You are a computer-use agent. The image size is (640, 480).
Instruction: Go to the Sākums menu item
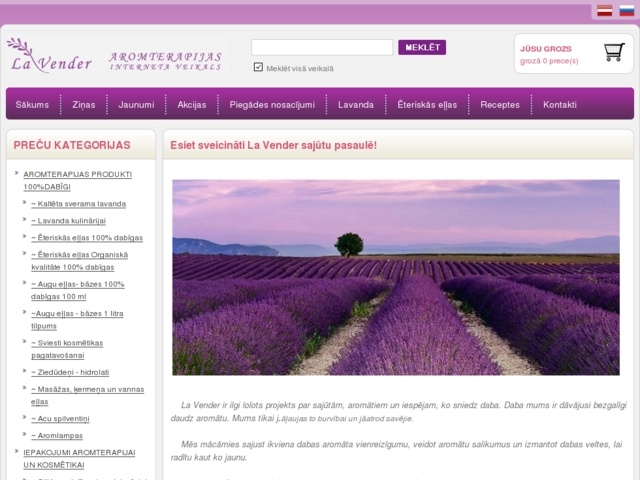click(32, 104)
